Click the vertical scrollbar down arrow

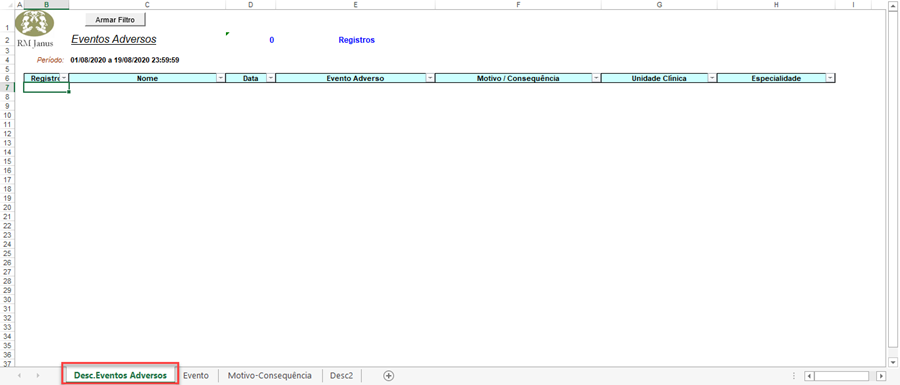893,362
